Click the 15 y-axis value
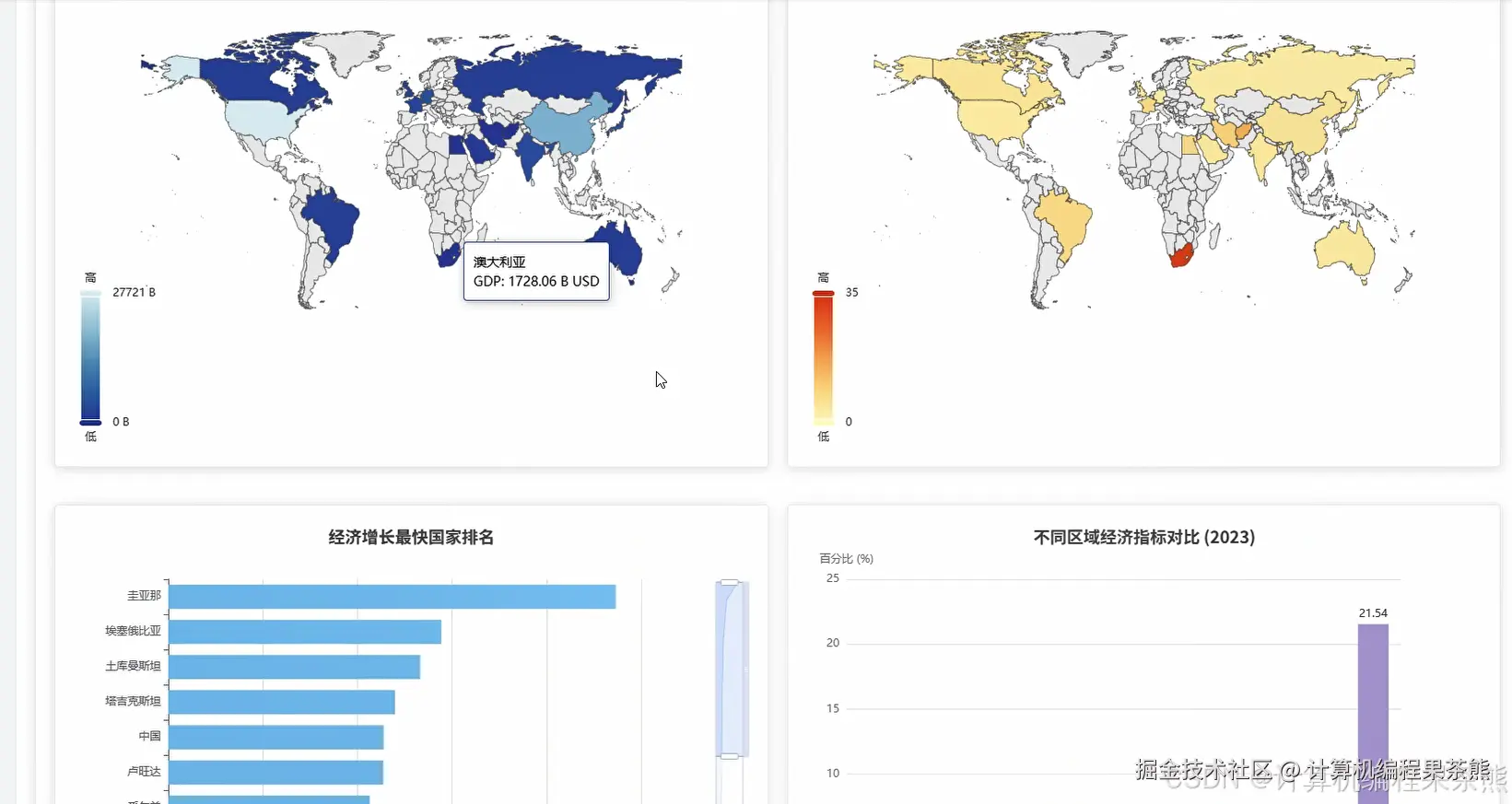Screen dimensions: 1512x804 pos(833,708)
